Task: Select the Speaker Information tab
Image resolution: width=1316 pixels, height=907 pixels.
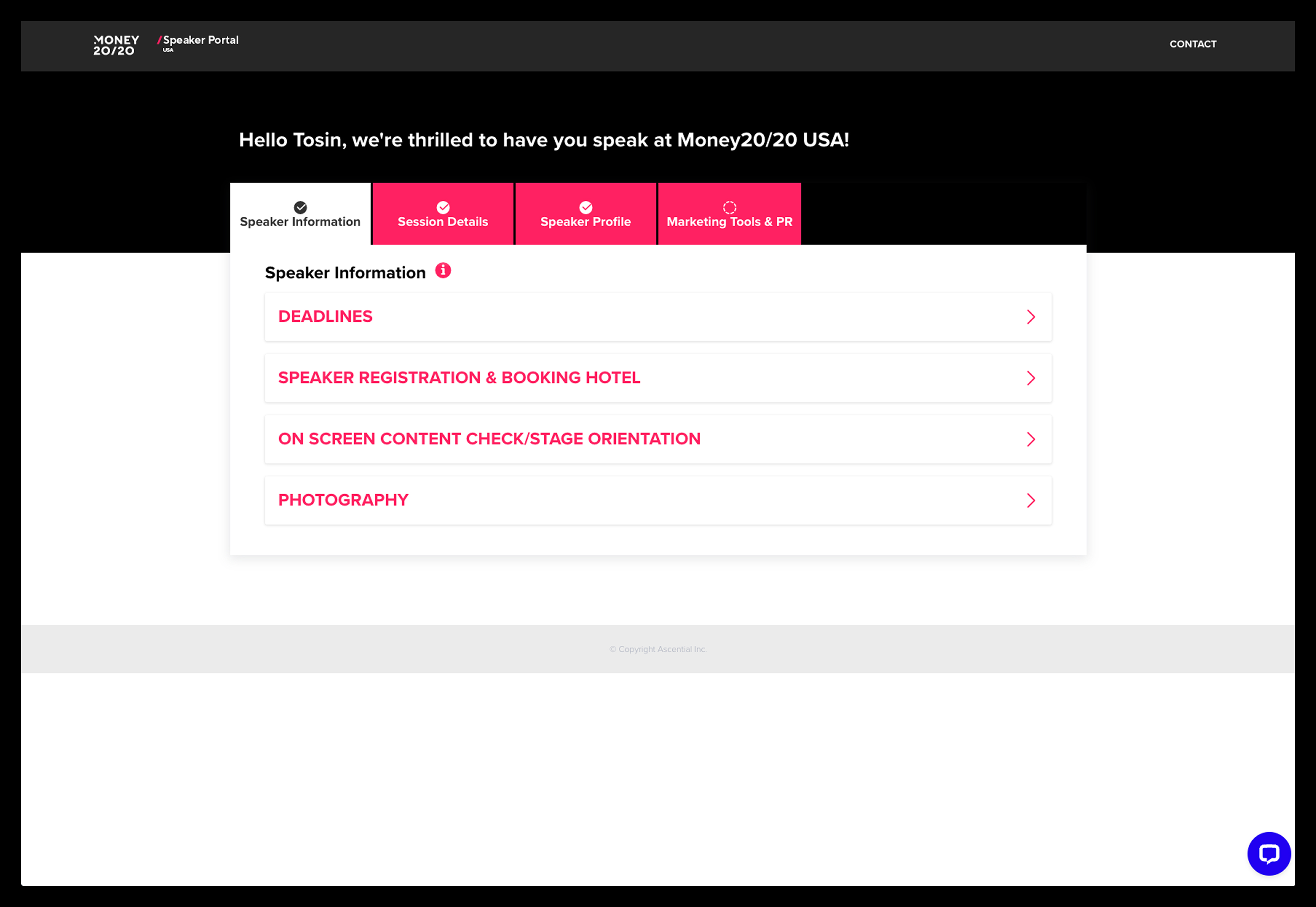Action: click(300, 221)
